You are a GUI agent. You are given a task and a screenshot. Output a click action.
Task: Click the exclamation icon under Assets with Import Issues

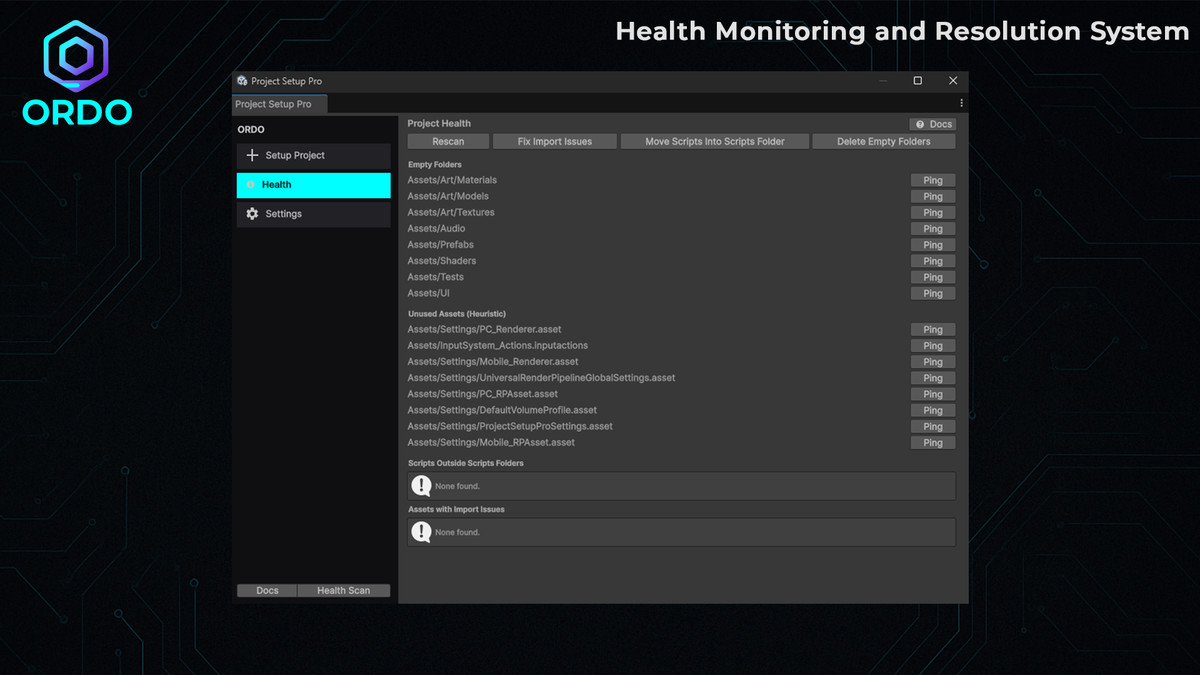tap(421, 531)
